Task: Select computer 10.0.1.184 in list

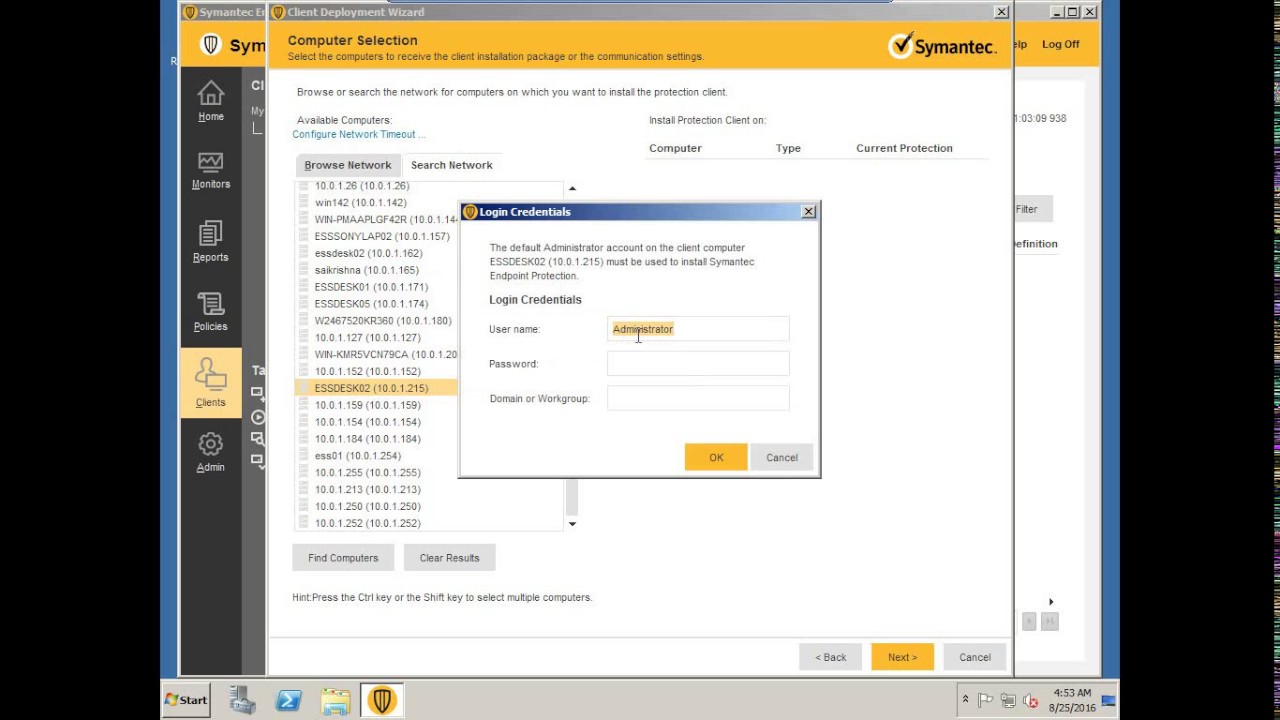Action: (367, 439)
